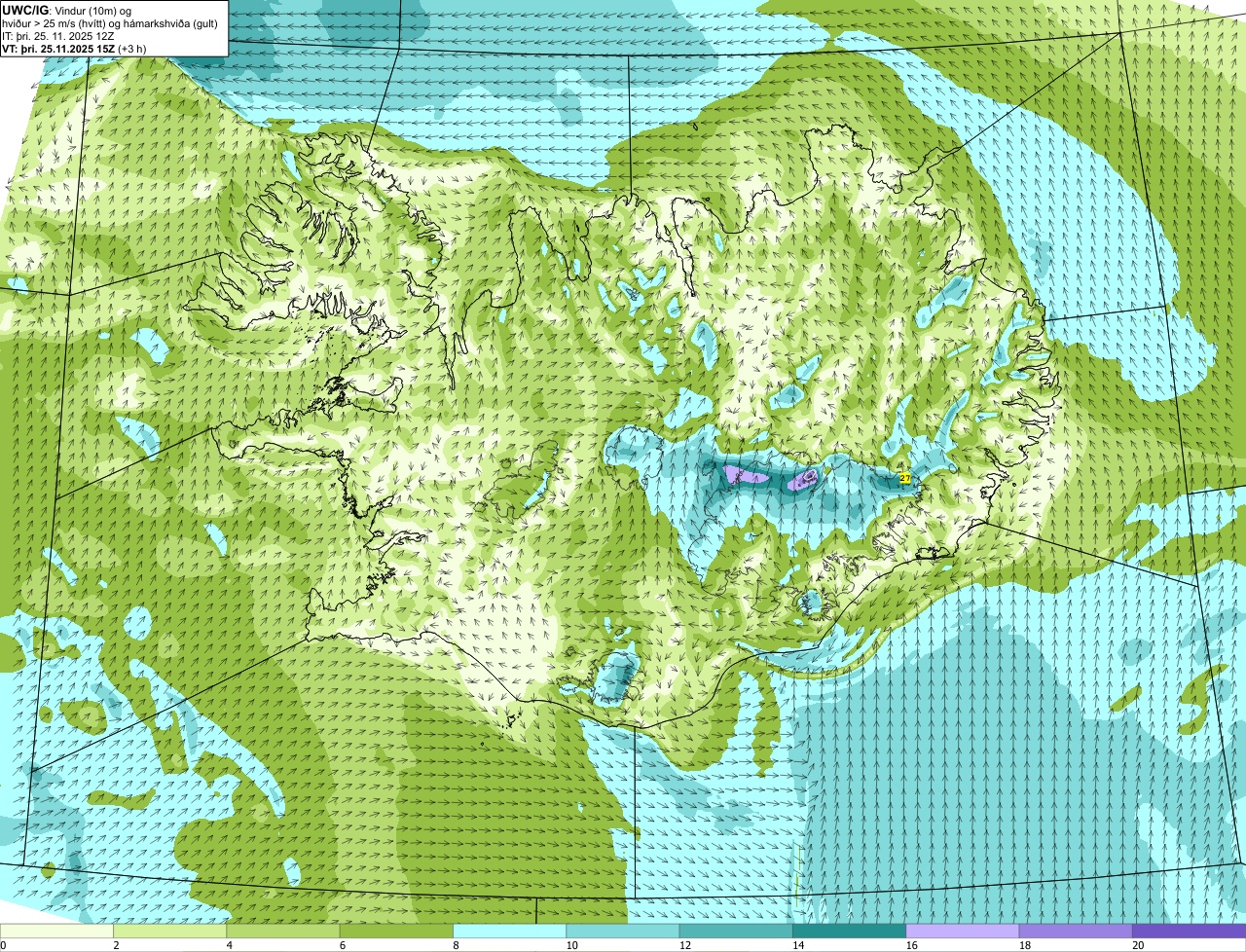This screenshot has height=952, width=1246.
Task: Click the 4–6 m/s green legend swatch
Action: 283,932
